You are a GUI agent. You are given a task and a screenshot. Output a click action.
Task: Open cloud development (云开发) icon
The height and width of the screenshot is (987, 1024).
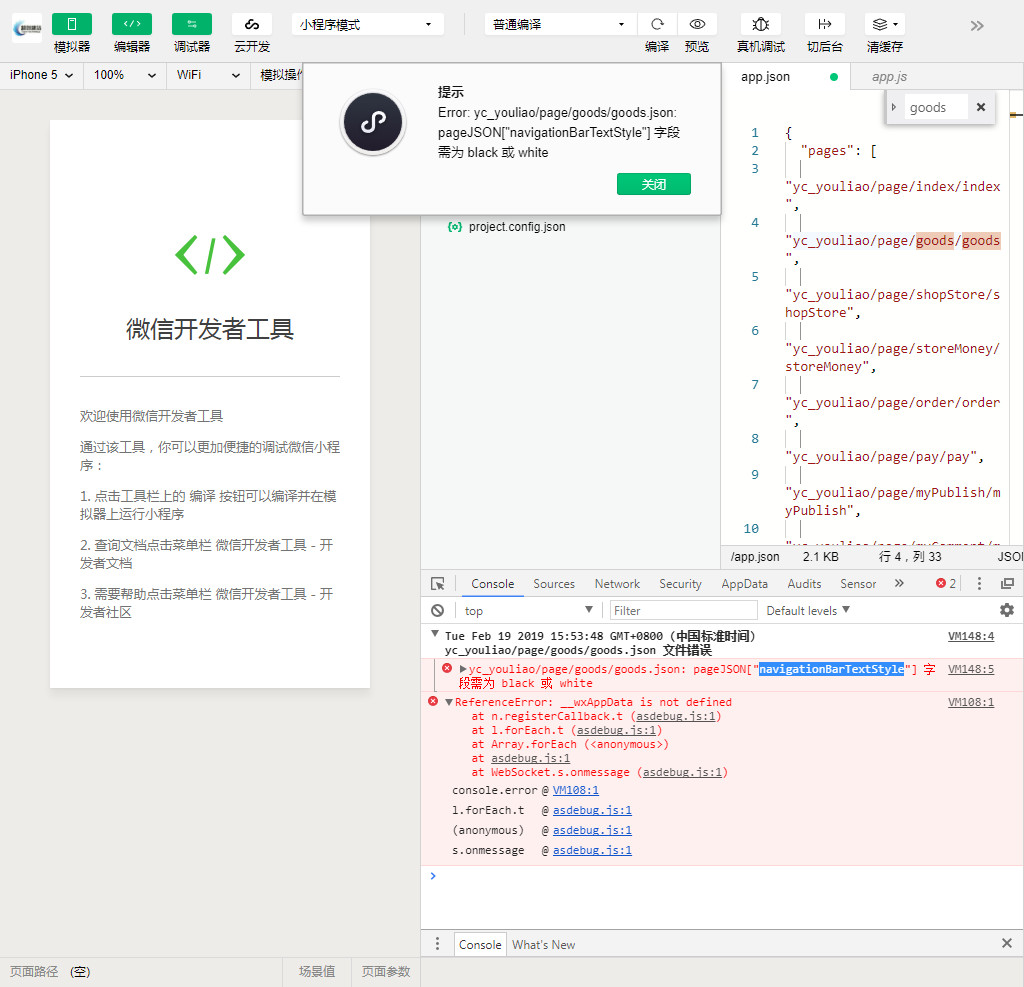(x=252, y=24)
